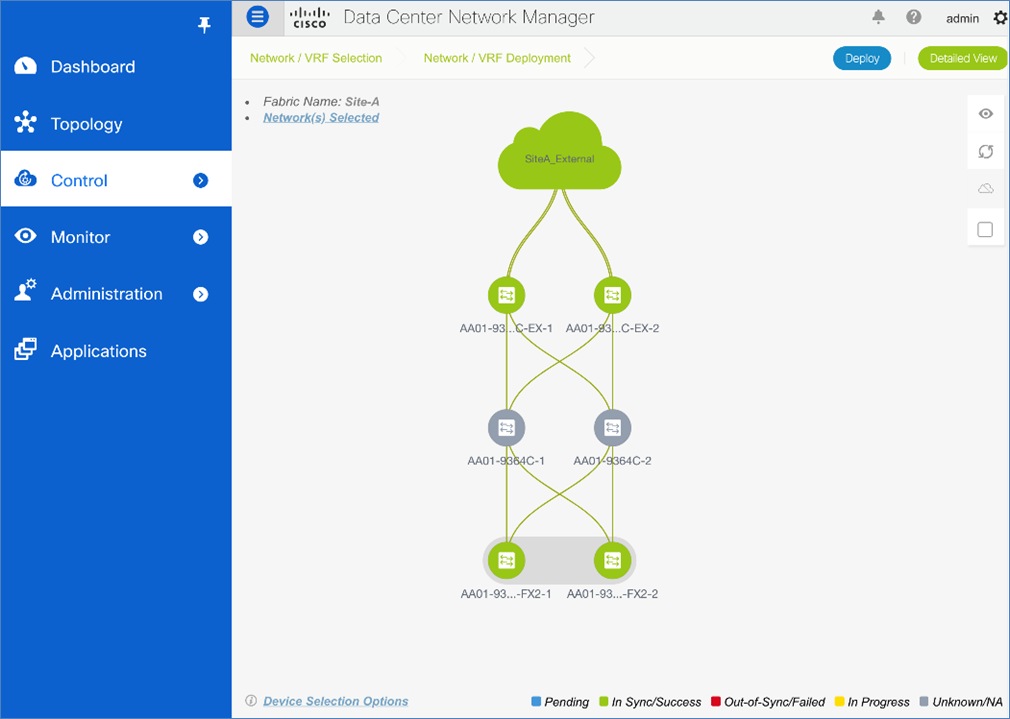Click the red Out-of-Sync/Failed legend swatch
The width and height of the screenshot is (1010, 719).
click(x=716, y=701)
